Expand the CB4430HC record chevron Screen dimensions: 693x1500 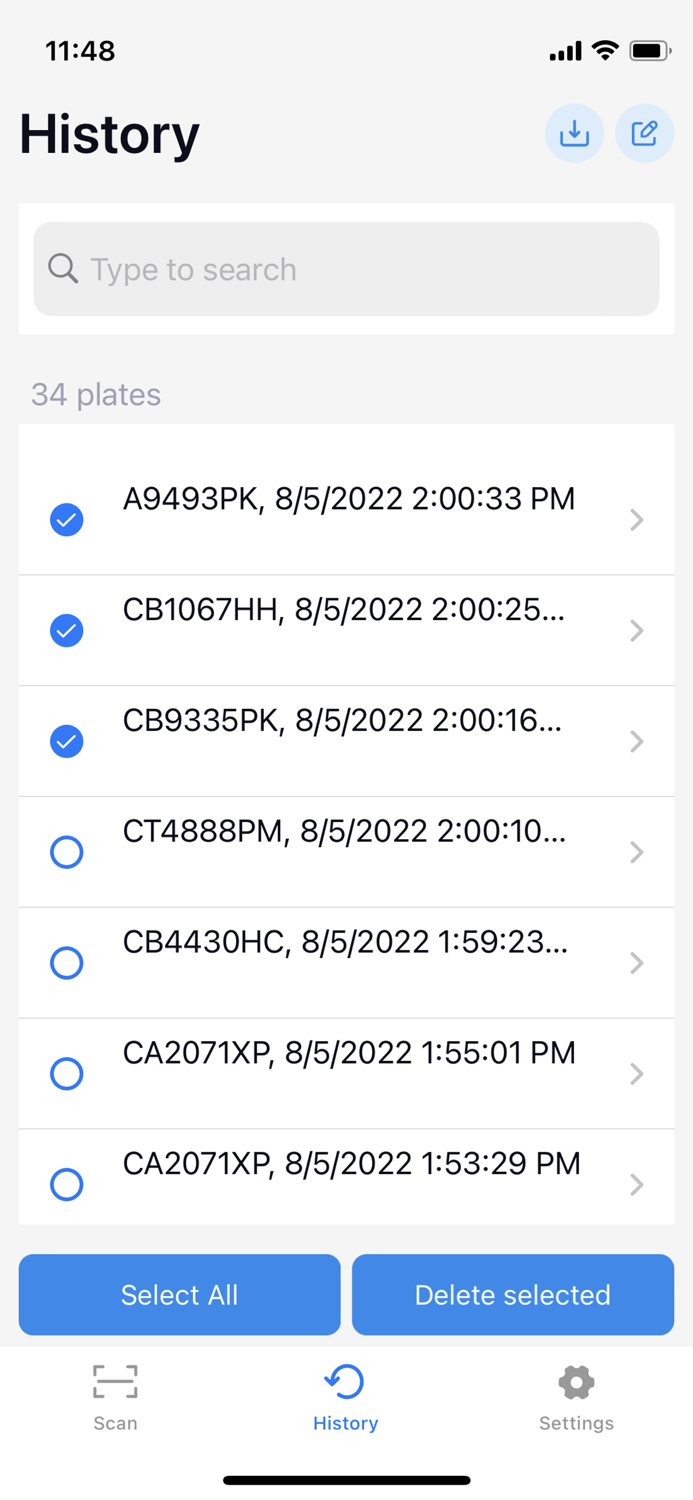(x=637, y=963)
